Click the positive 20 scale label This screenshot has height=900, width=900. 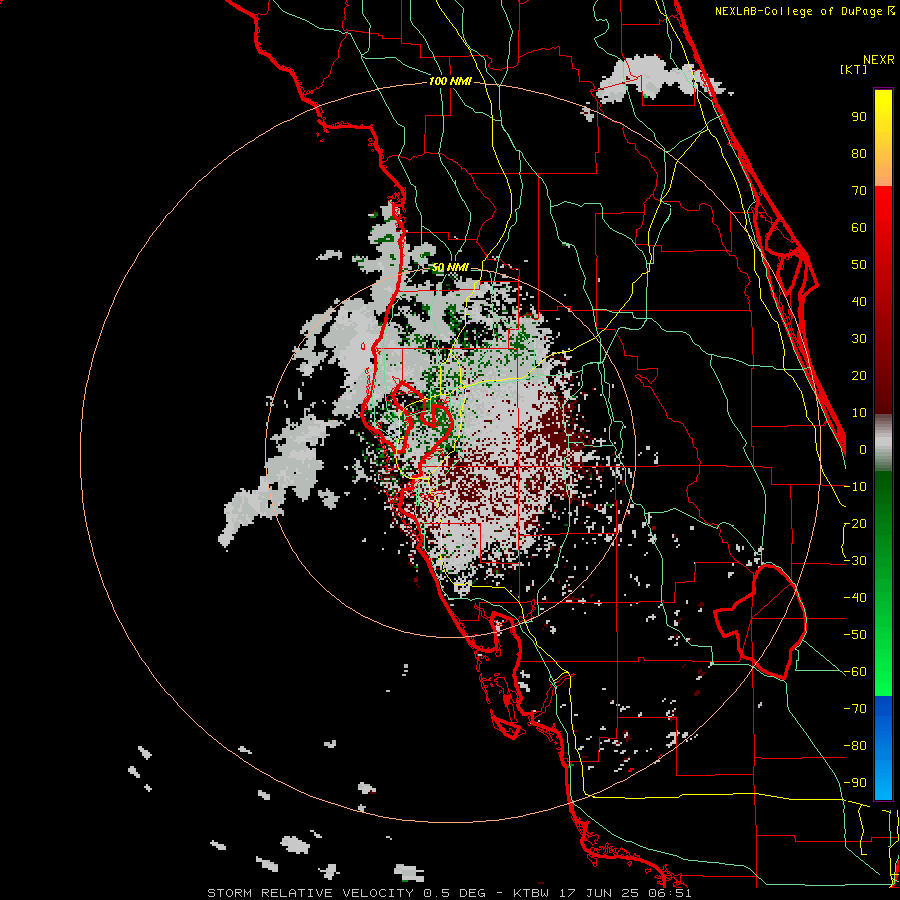click(x=859, y=375)
